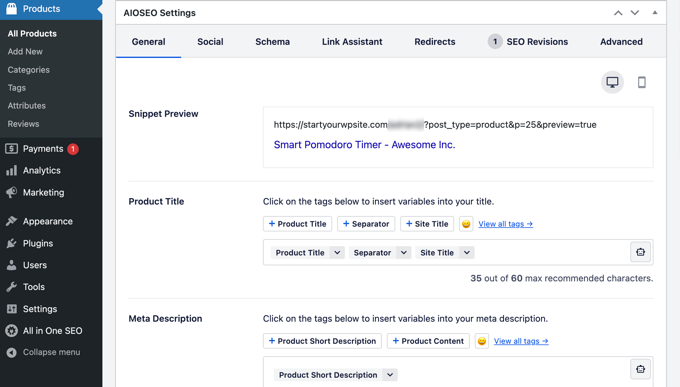Click the Users person icon
This screenshot has width=680, height=387.
12,265
